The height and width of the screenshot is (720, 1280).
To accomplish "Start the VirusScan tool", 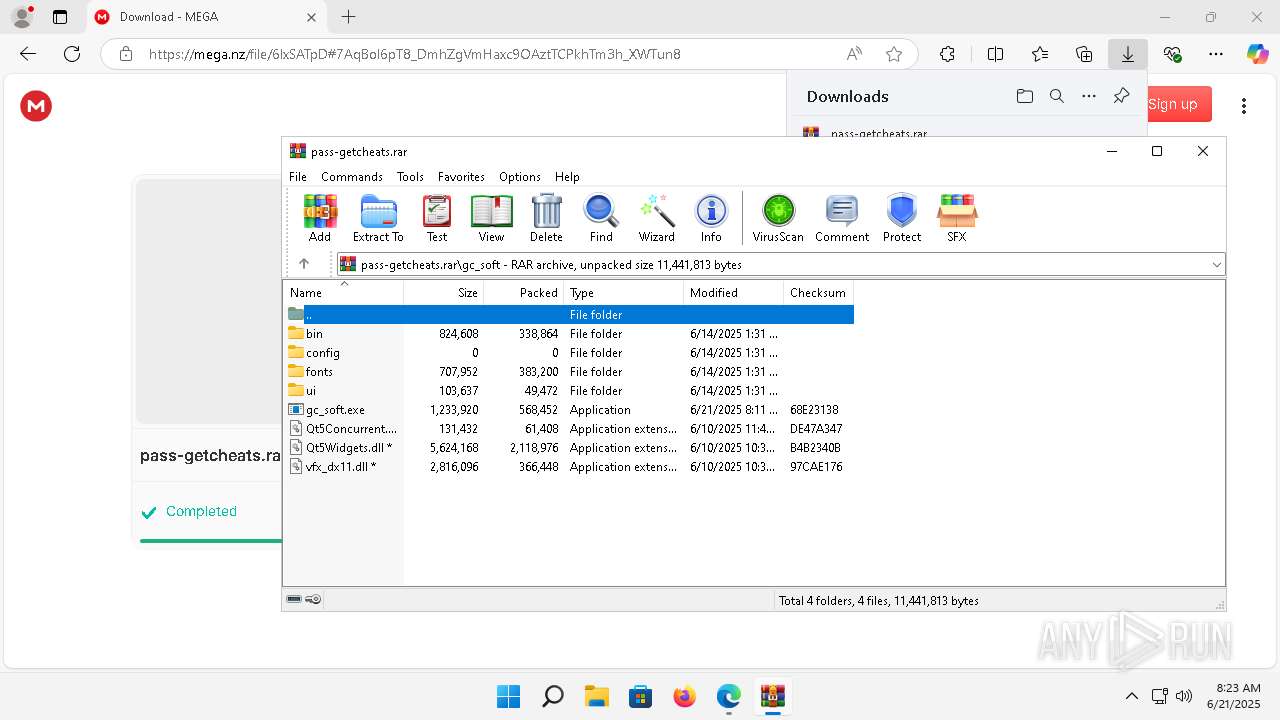I will (778, 218).
